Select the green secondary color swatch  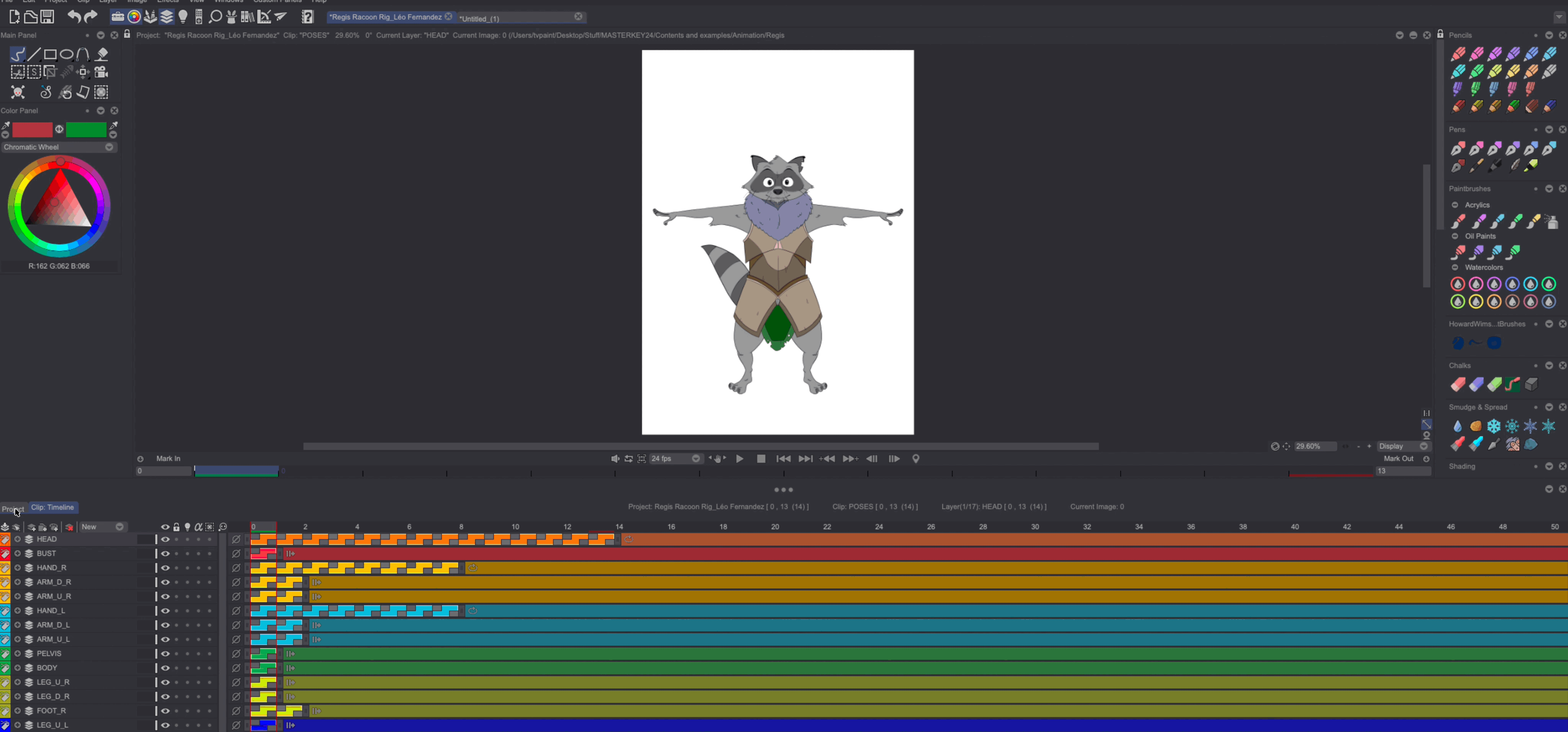coord(87,130)
